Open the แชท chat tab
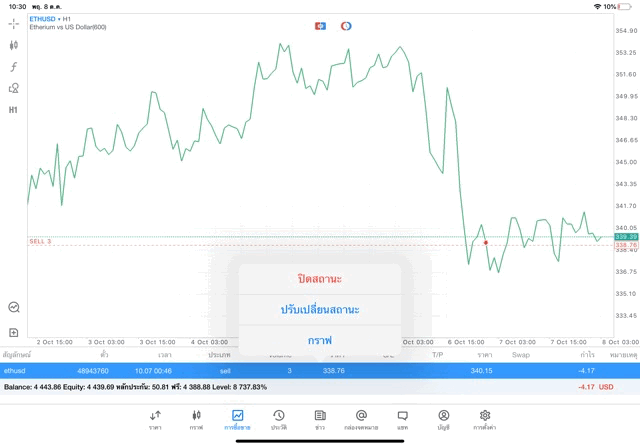This screenshot has width=640, height=447. [402, 419]
